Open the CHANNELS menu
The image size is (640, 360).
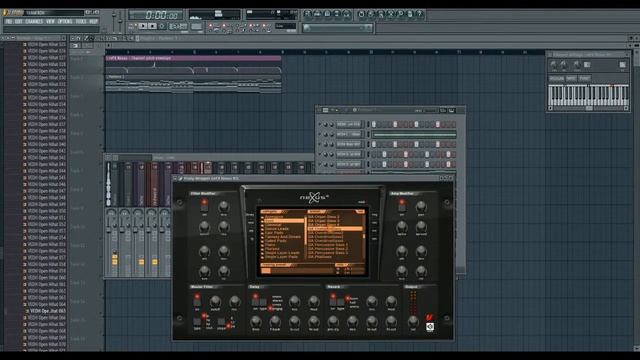point(34,22)
